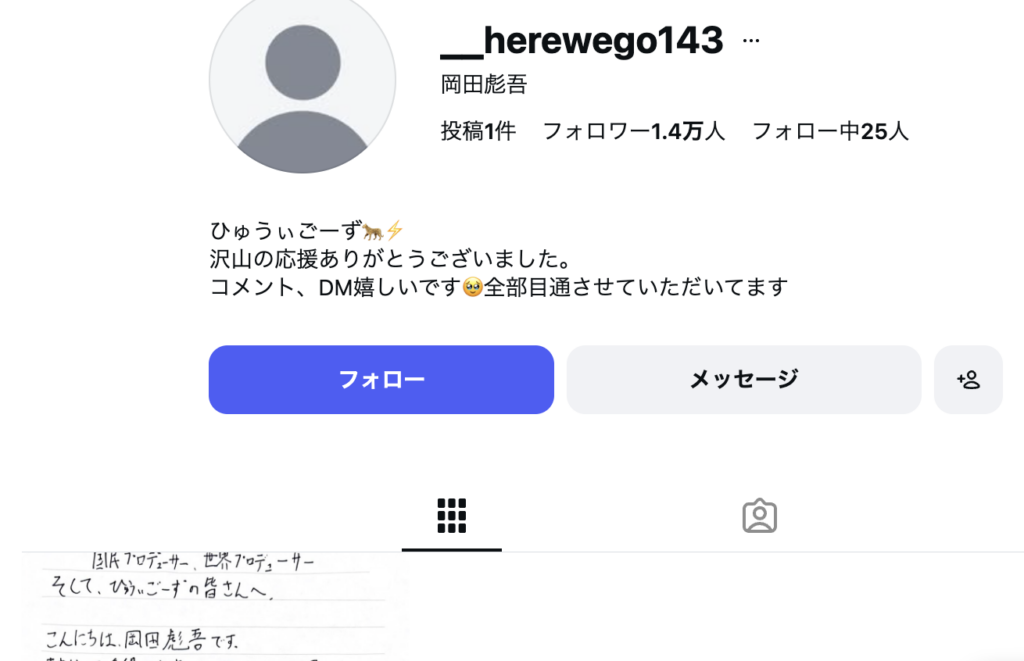Click the default gray profile avatar

pos(302,82)
